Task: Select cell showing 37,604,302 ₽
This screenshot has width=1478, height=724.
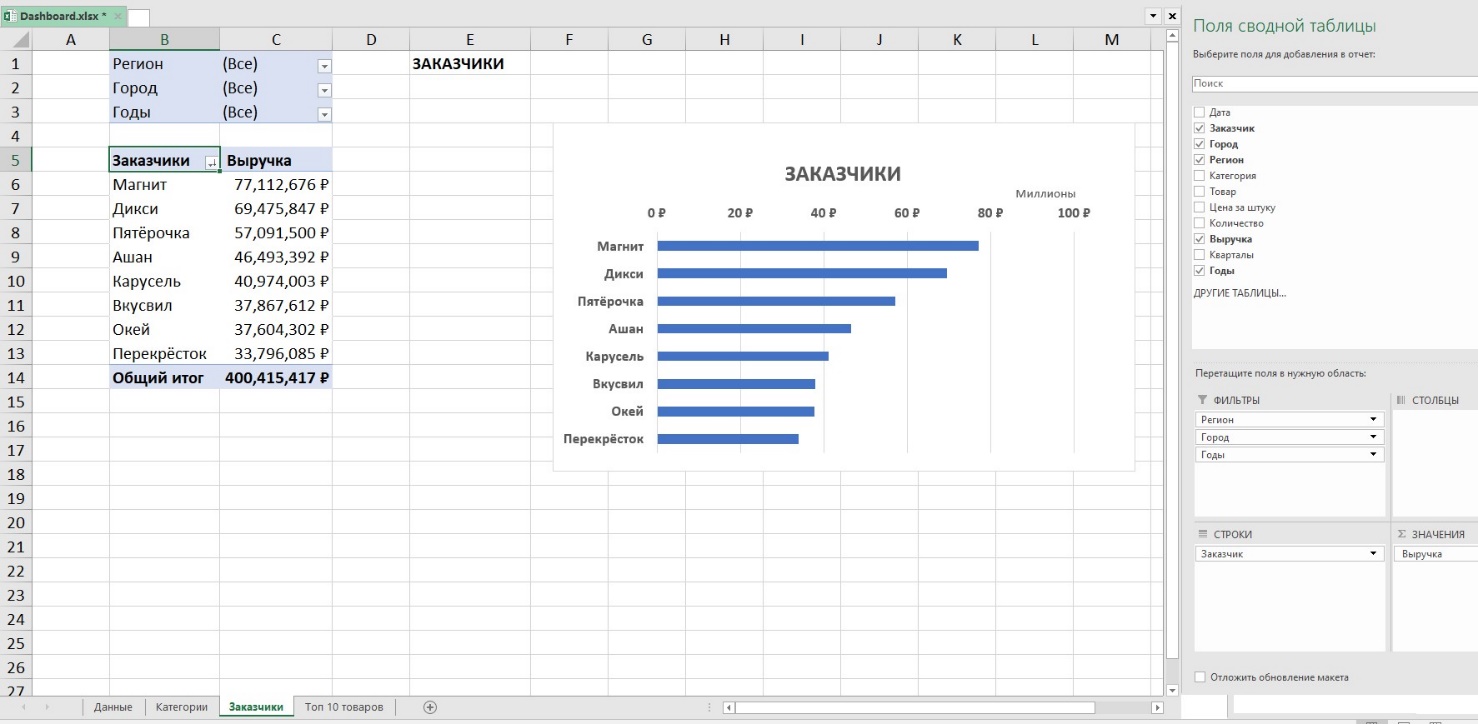Action: (x=275, y=329)
